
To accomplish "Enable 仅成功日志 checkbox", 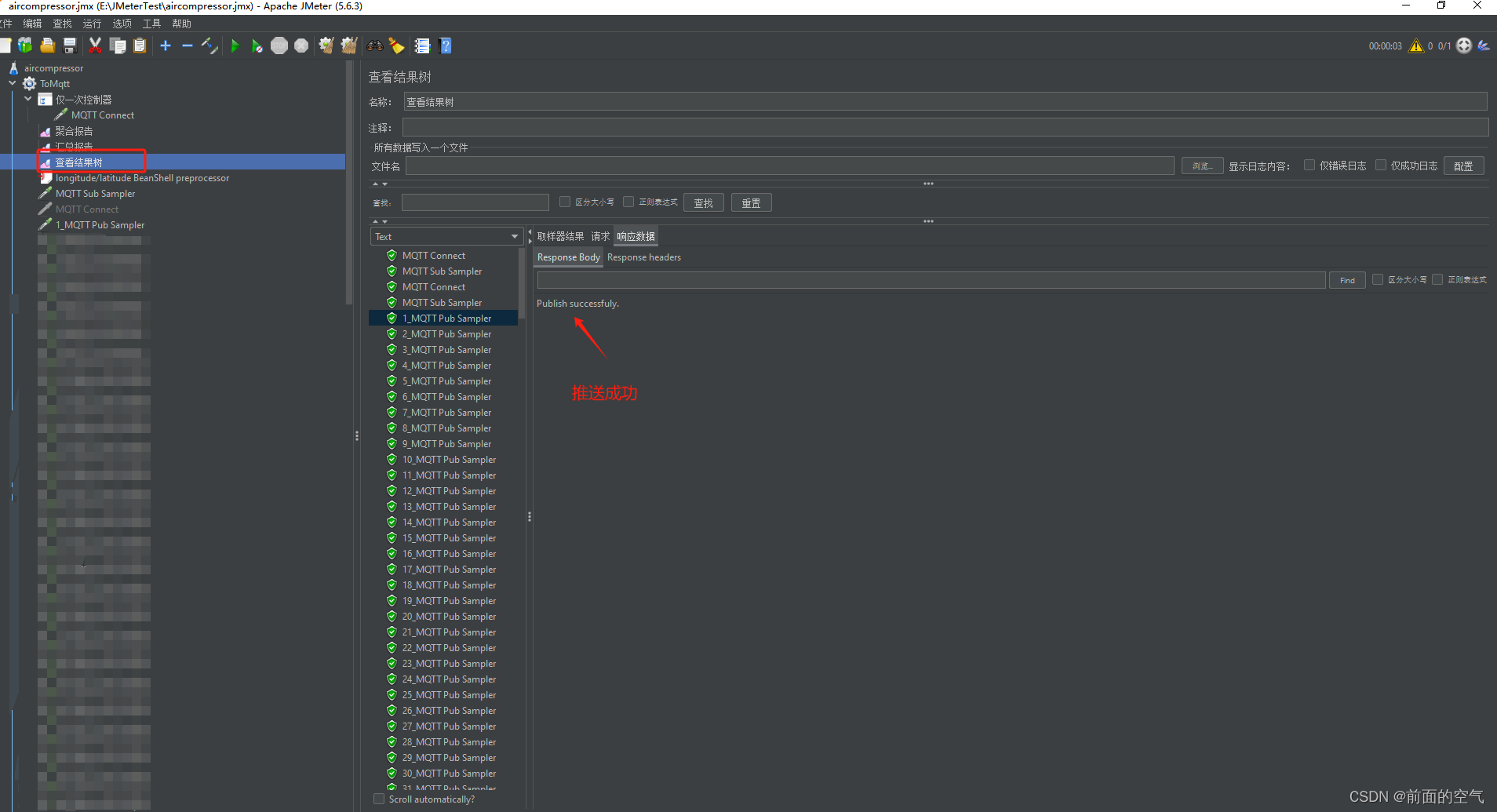I will pos(1381,165).
